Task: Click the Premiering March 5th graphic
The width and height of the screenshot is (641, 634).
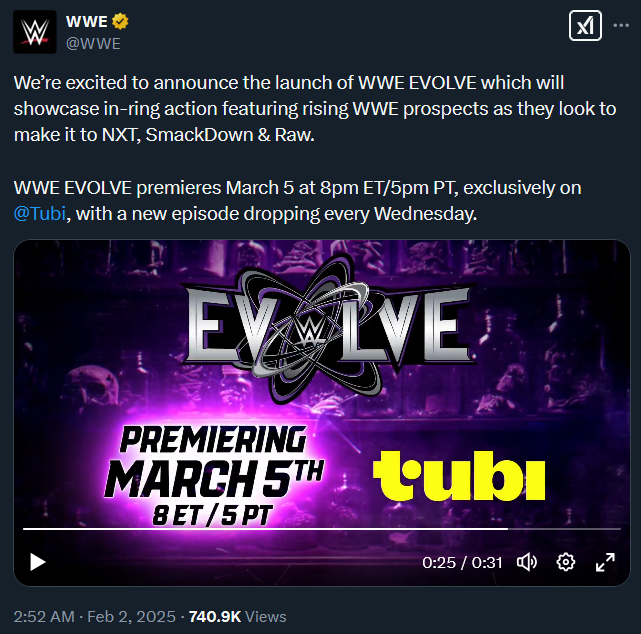Action: [214, 475]
